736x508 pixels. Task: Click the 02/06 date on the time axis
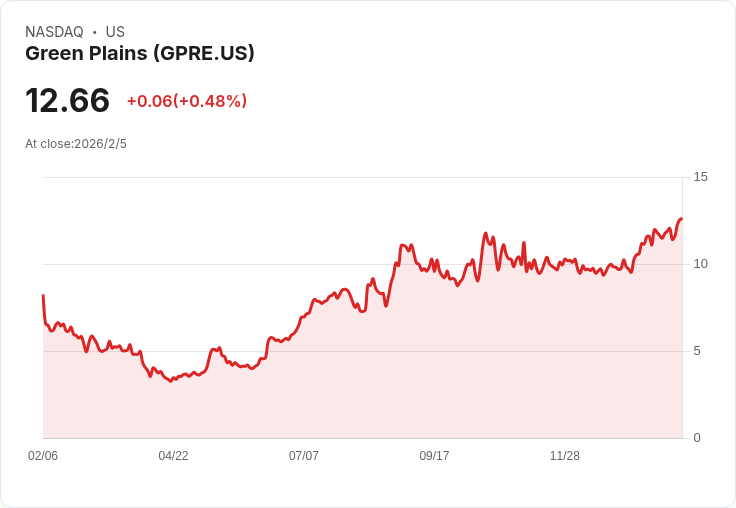[x=43, y=456]
